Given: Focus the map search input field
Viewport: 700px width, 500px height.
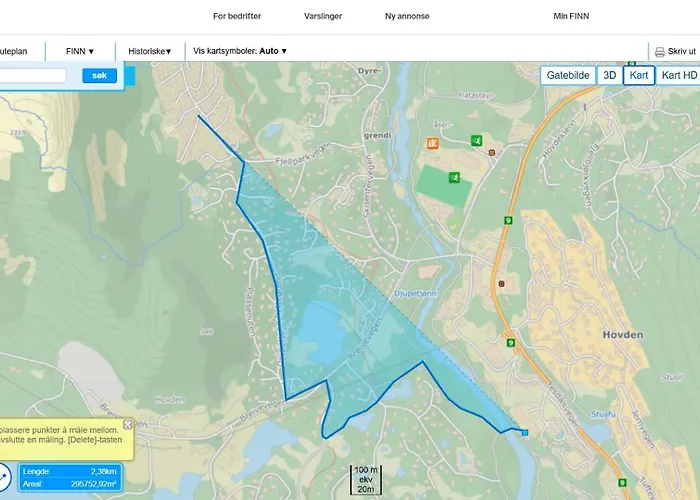Looking at the screenshot, I should (33, 75).
